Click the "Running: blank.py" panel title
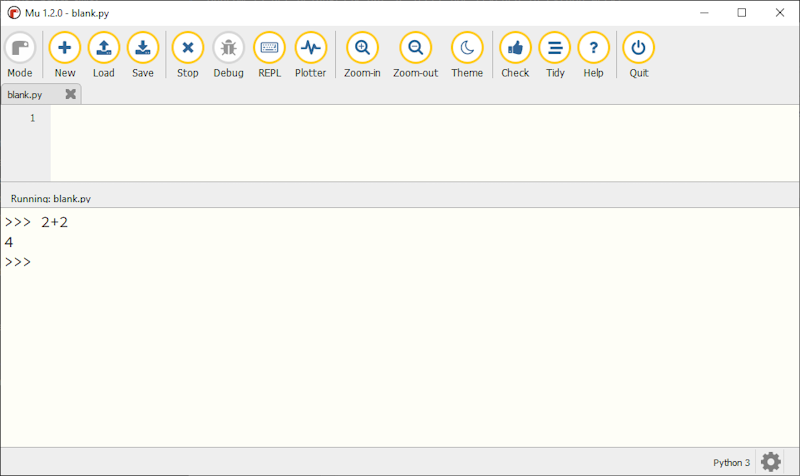The width and height of the screenshot is (800, 476). click(51, 198)
